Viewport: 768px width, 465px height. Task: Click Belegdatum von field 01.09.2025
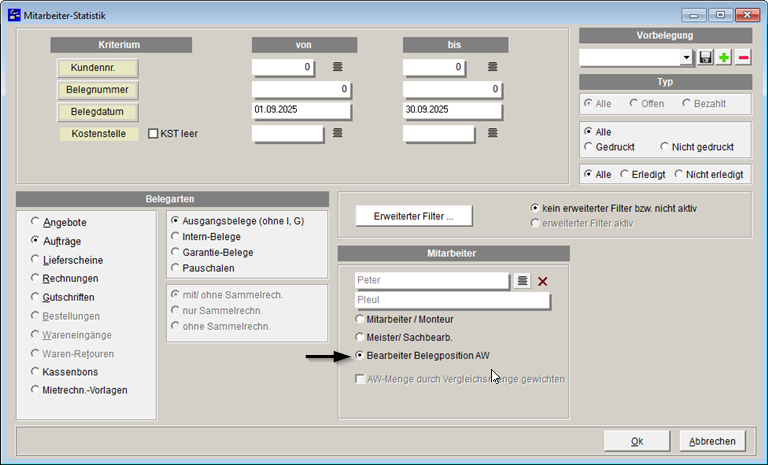[301, 110]
